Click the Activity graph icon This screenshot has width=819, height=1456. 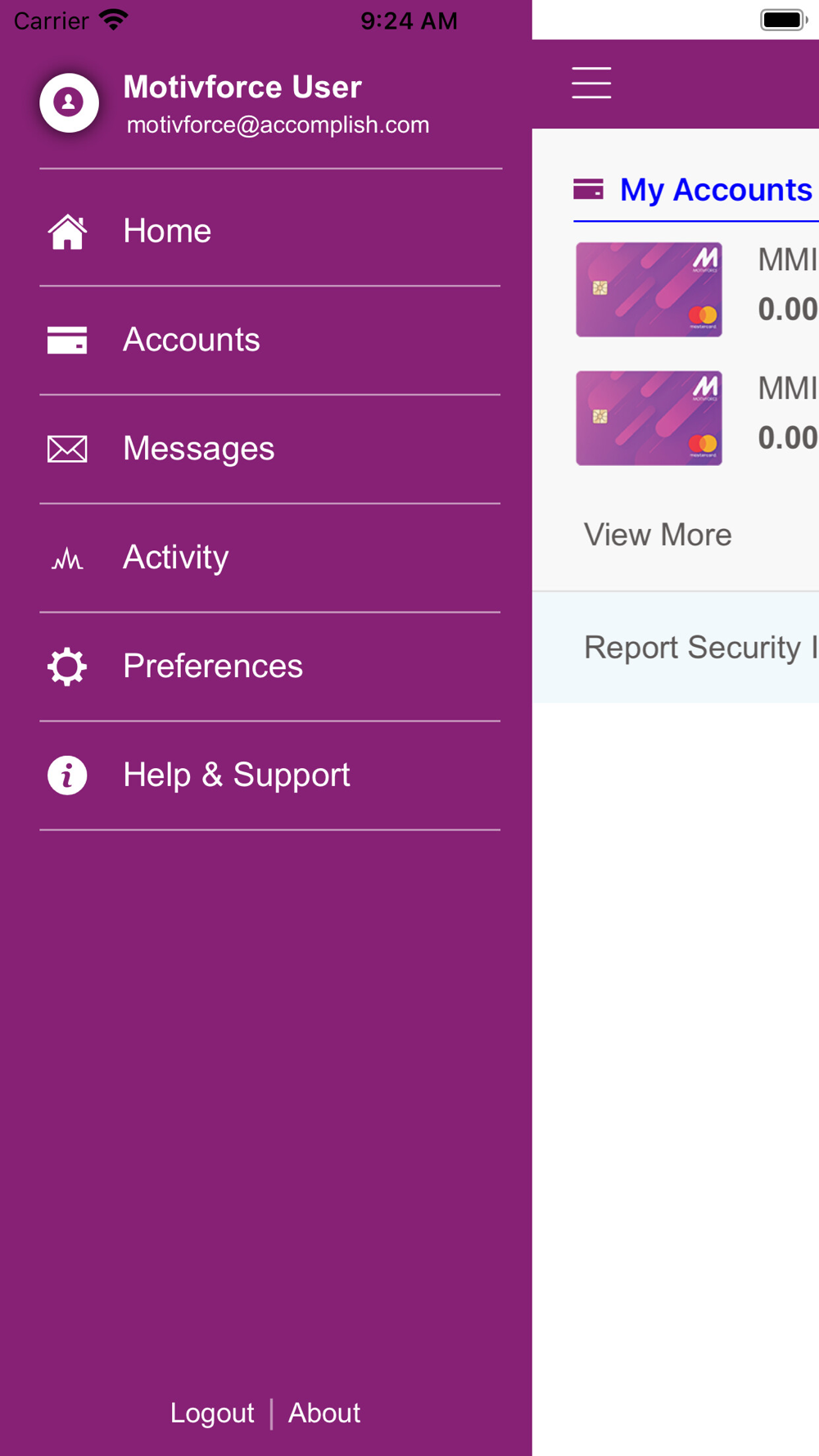[x=67, y=558]
